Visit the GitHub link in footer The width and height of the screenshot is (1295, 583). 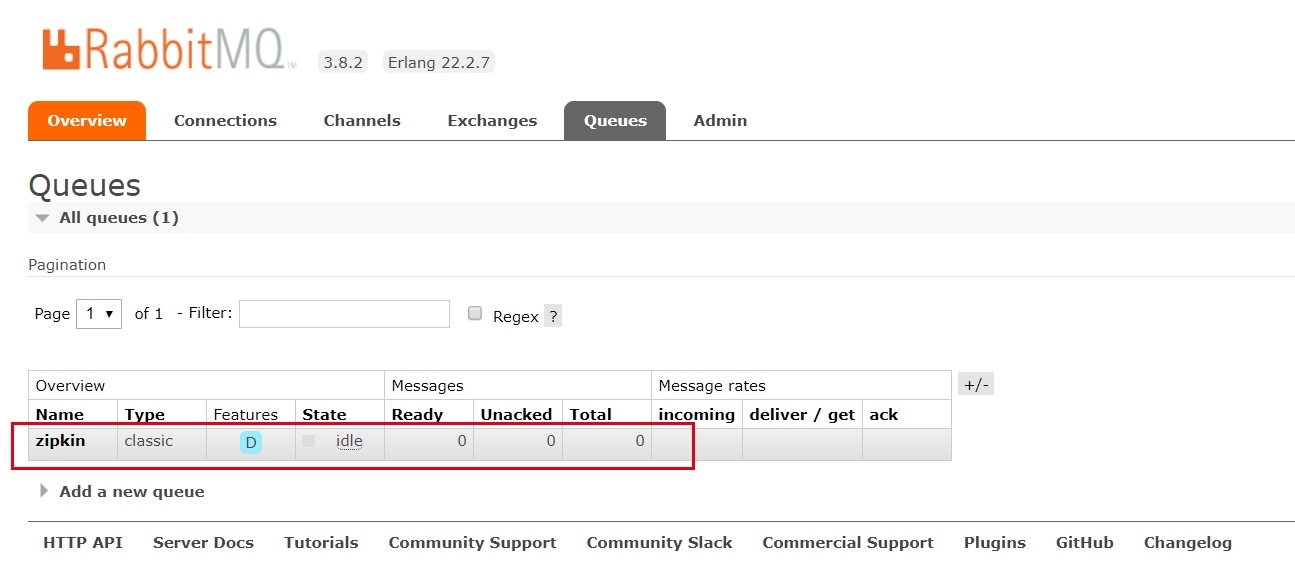[1084, 542]
